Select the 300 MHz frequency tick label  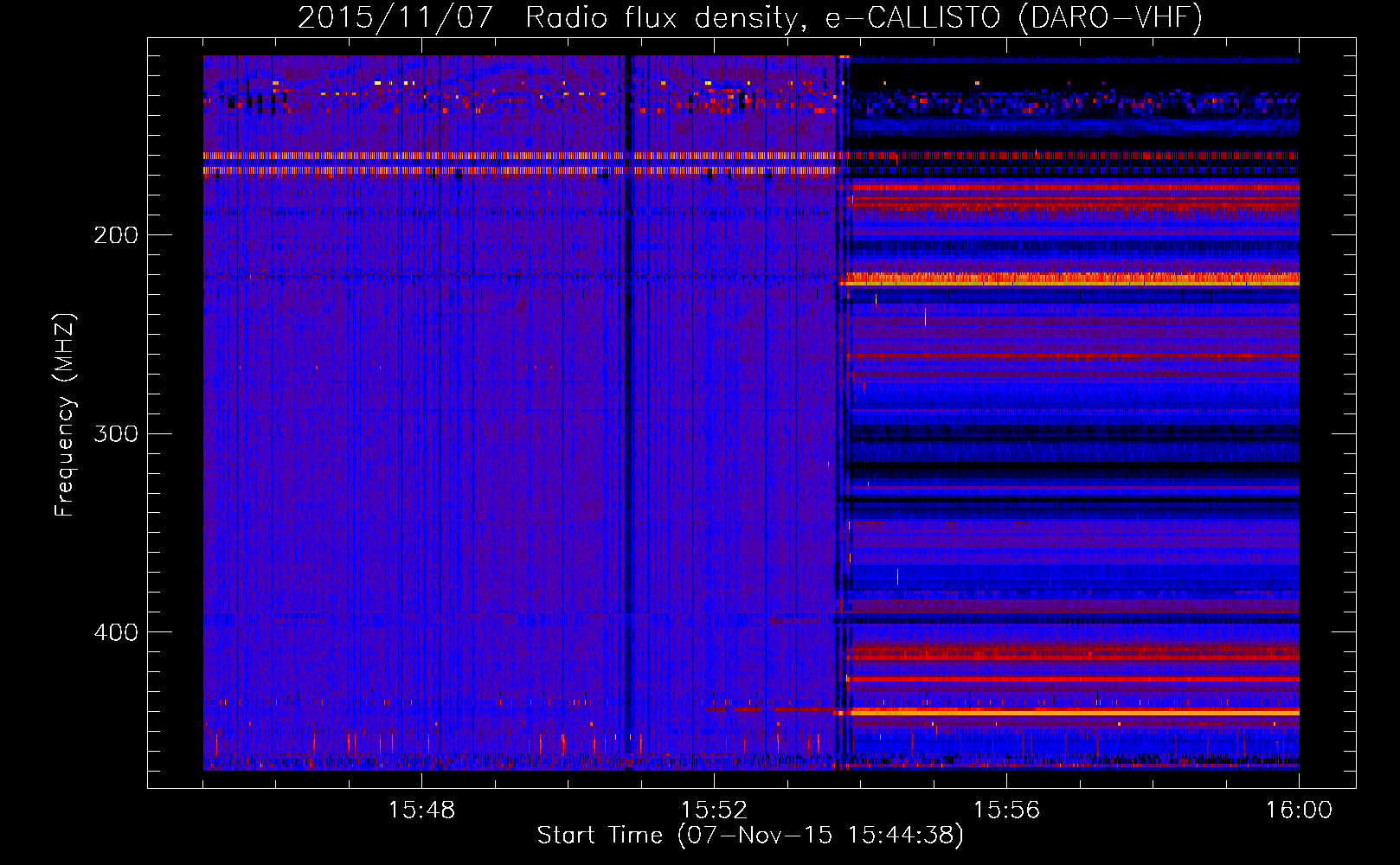point(116,433)
